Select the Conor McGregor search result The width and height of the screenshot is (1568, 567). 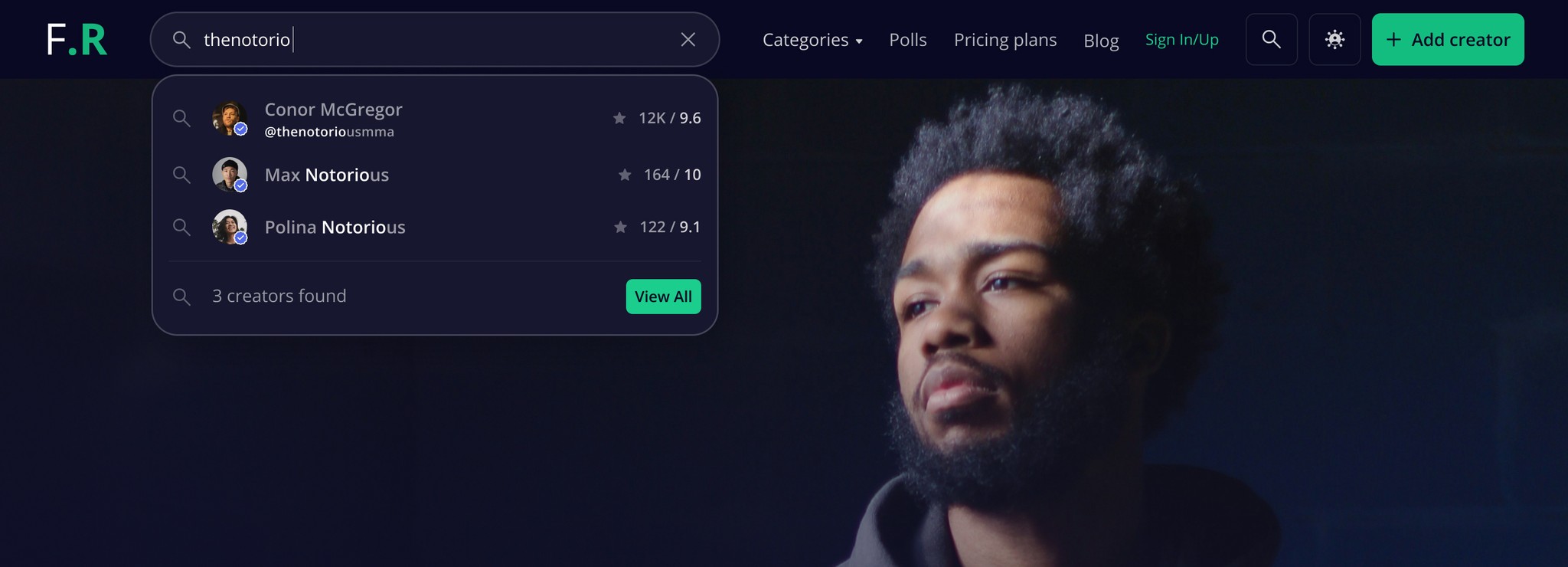(x=435, y=119)
